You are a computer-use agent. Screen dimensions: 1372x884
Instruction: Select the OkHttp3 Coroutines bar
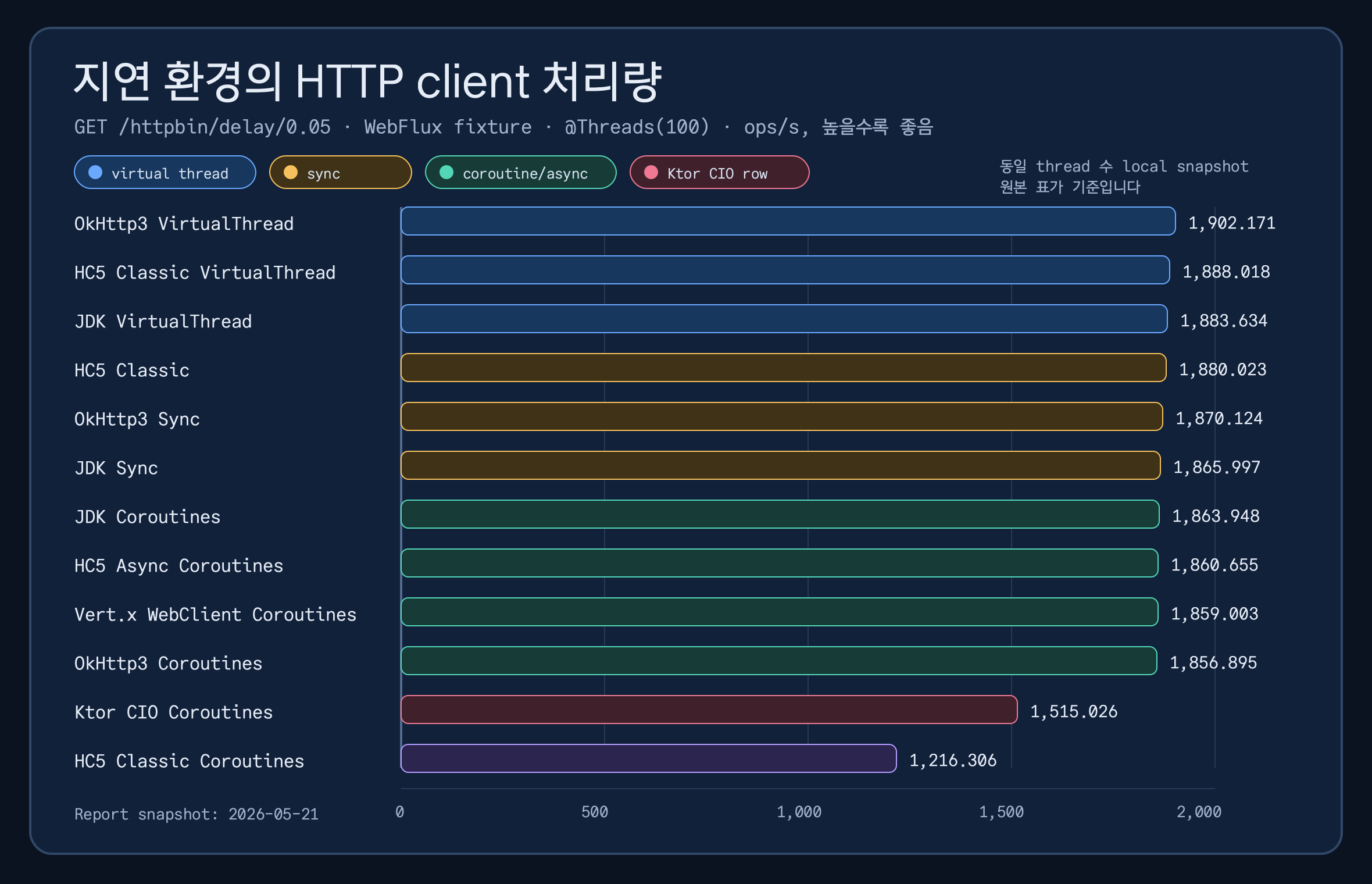point(779,661)
